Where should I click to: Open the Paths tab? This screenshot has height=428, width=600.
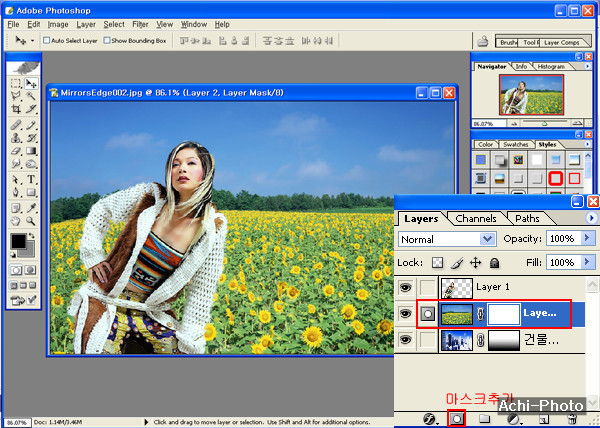pos(527,218)
